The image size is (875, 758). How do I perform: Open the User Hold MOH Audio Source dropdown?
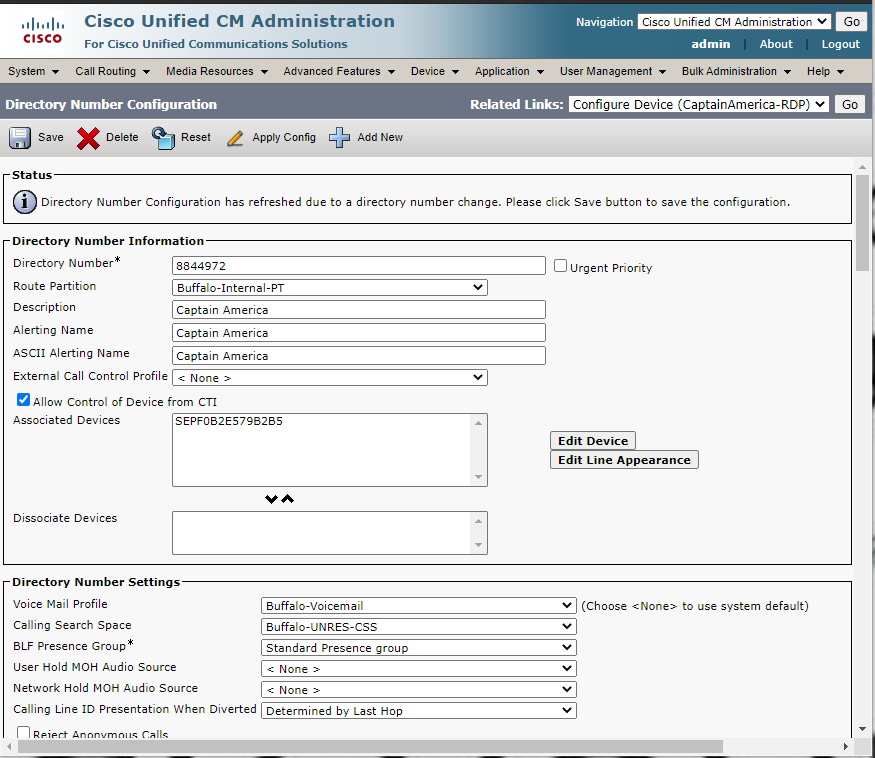point(419,669)
